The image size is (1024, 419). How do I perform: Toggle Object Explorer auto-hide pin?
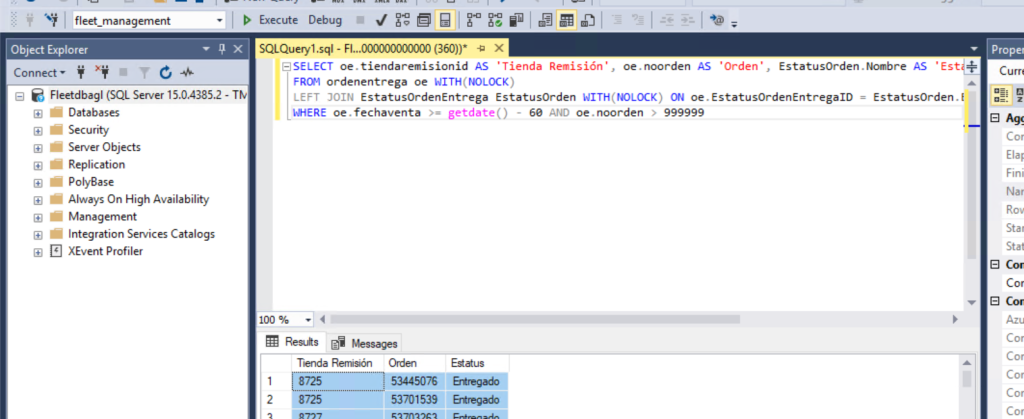pyautogui.click(x=222, y=49)
